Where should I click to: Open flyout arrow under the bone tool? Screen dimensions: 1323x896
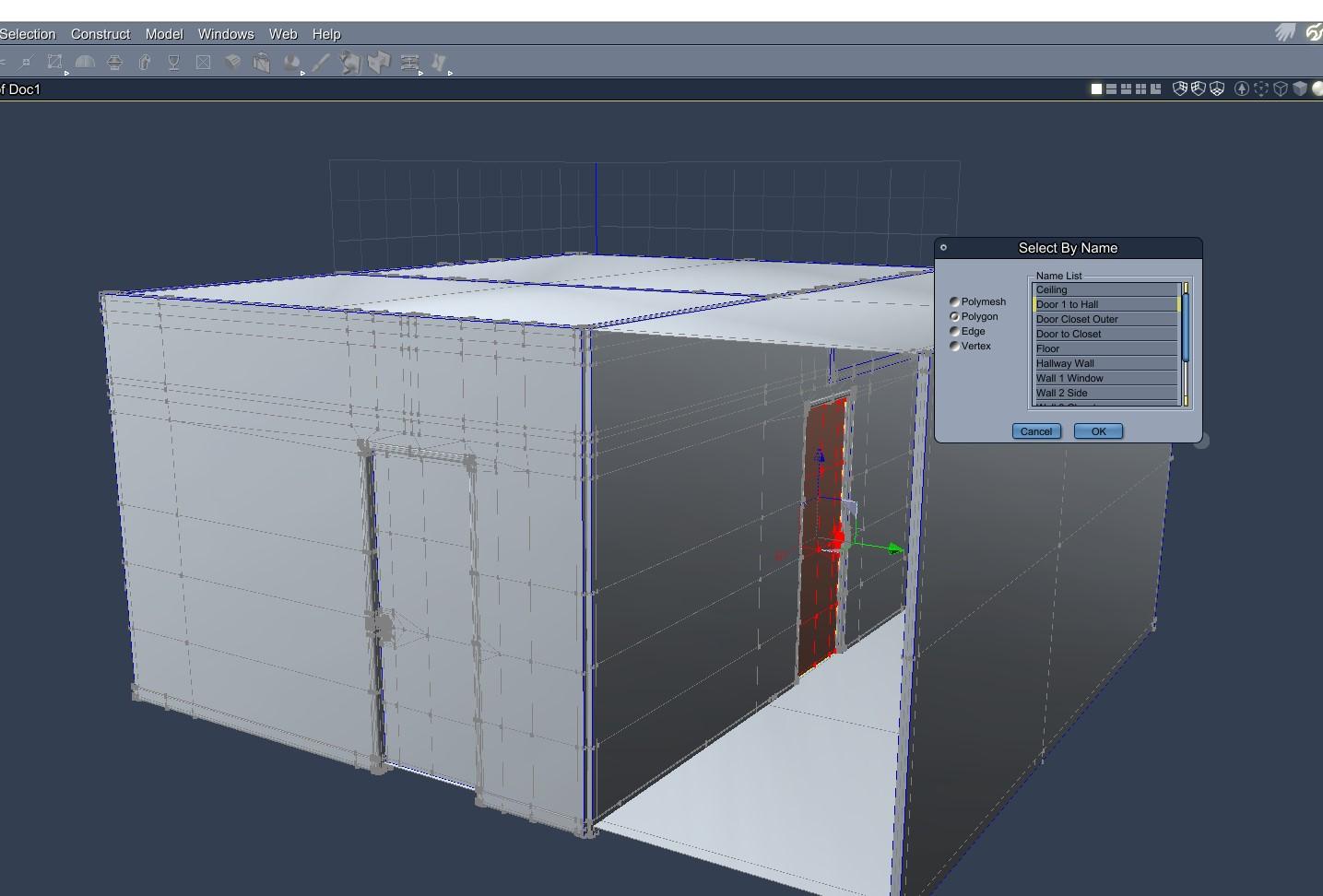coord(450,73)
